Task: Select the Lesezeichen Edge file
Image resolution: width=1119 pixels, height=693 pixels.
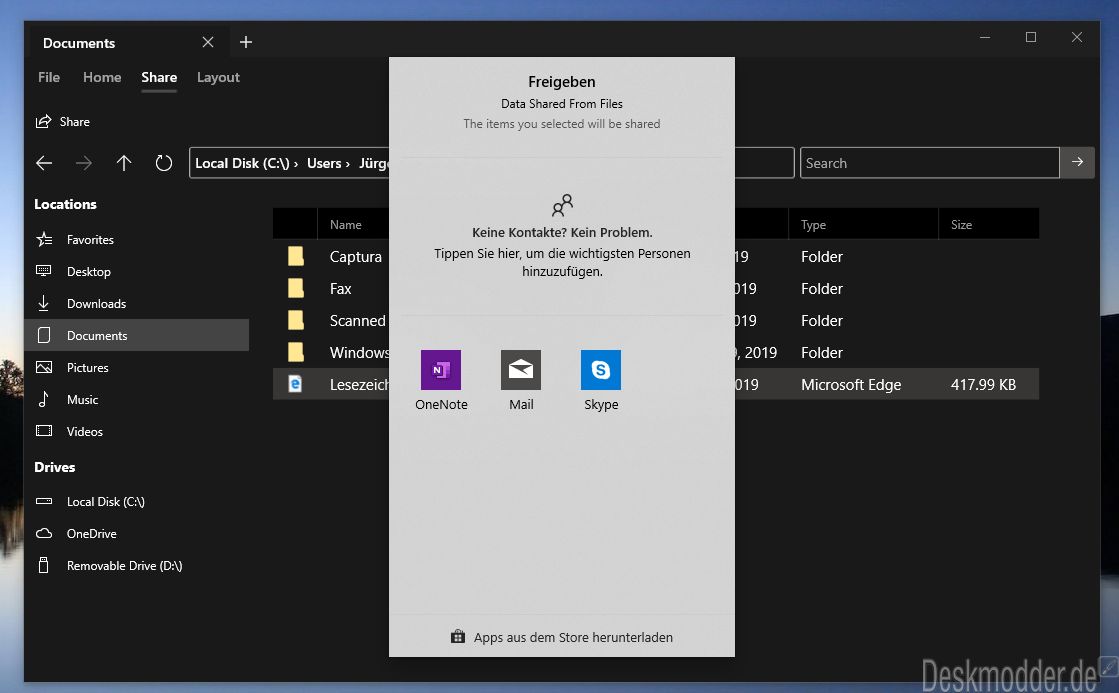Action: 656,385
